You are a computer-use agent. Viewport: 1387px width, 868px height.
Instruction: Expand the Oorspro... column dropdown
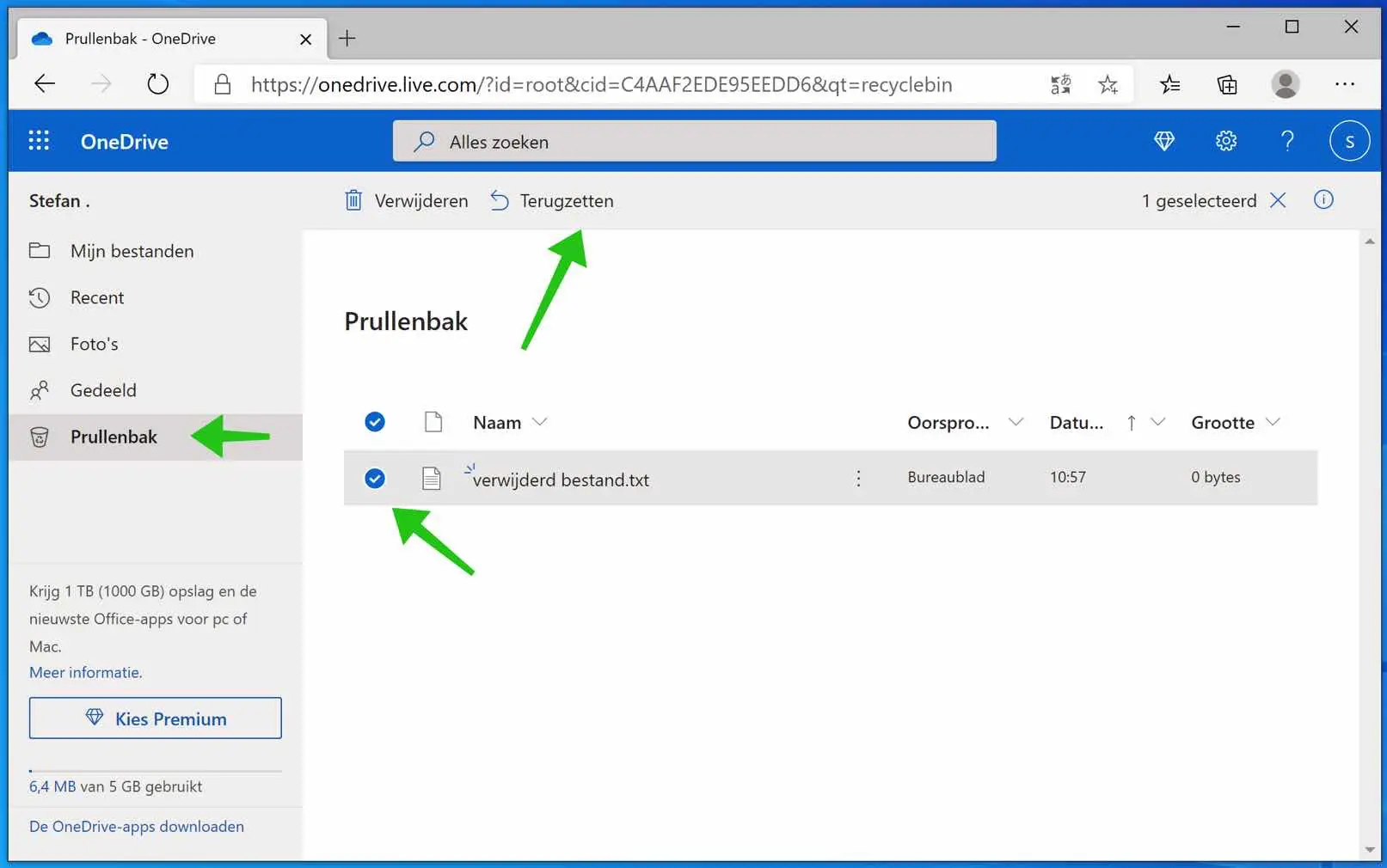[x=1016, y=422]
